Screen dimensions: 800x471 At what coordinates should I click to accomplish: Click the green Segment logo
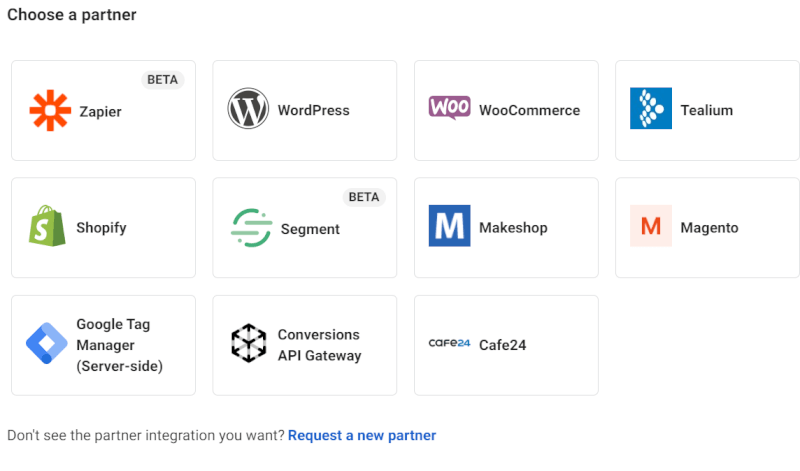(x=250, y=228)
